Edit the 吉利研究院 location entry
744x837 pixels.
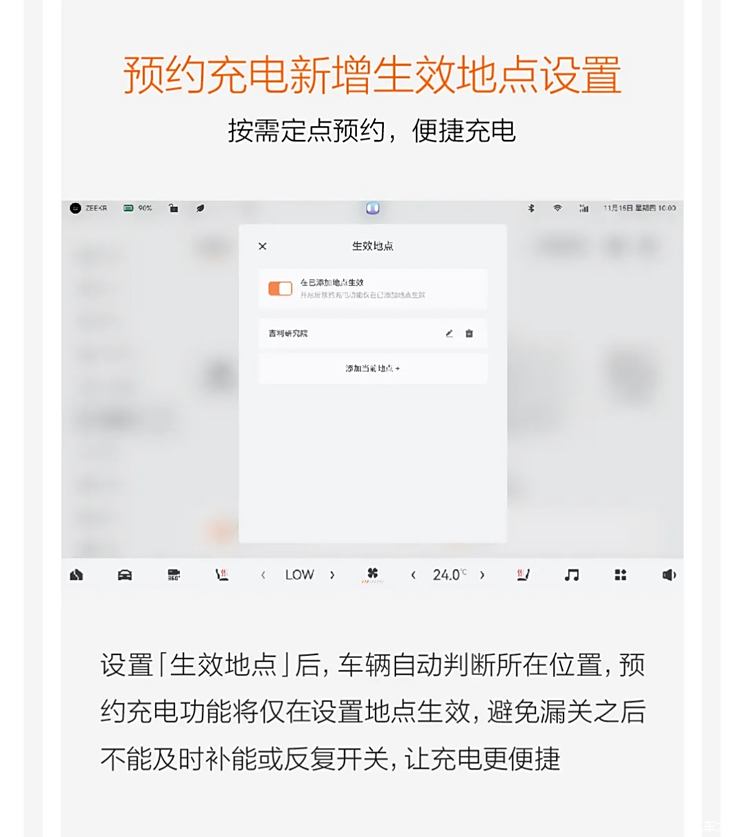pos(449,334)
